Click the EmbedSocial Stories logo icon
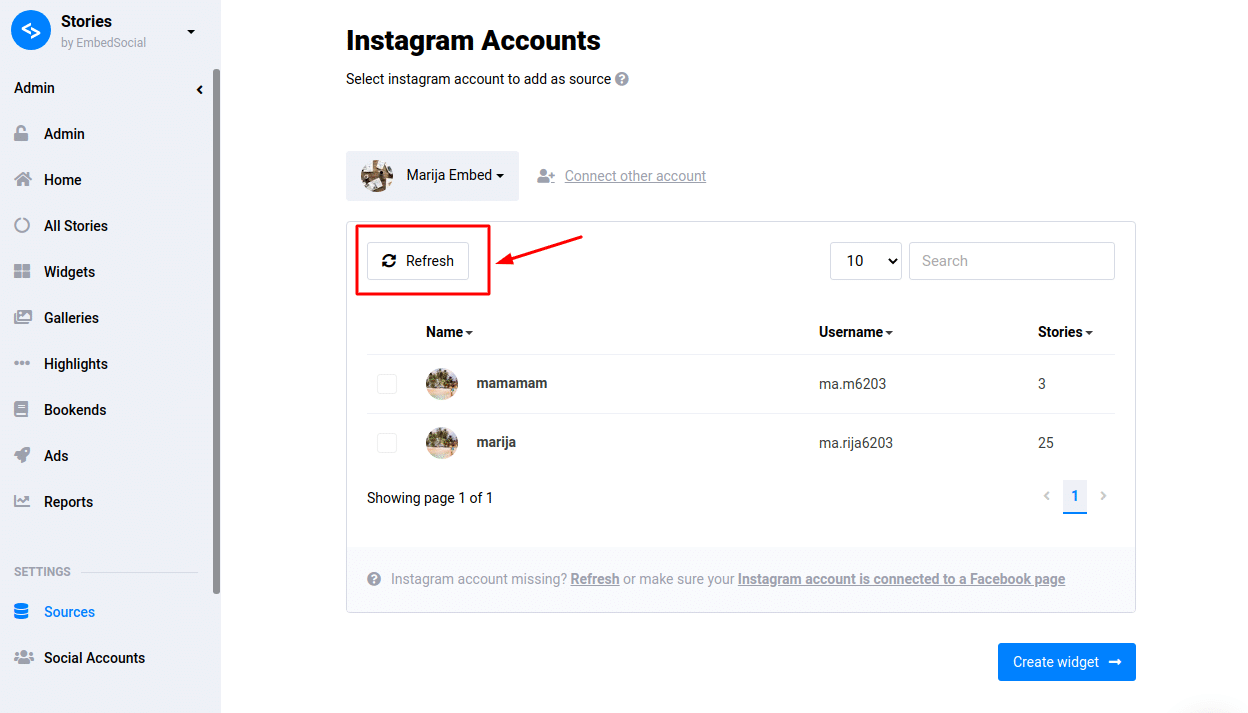The width and height of the screenshot is (1248, 713). 30,30
